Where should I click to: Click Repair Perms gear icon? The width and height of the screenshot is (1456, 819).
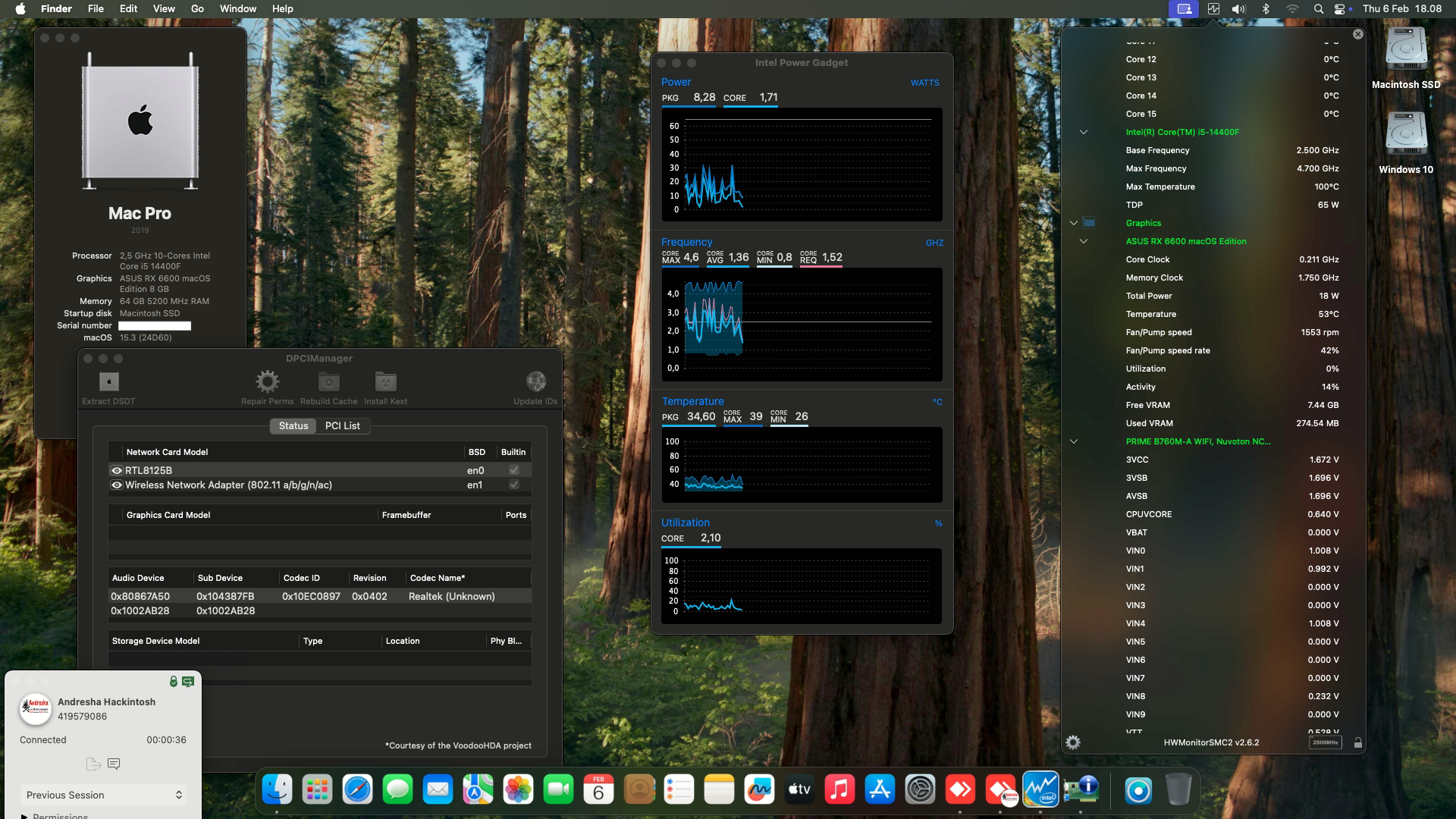pyautogui.click(x=267, y=381)
